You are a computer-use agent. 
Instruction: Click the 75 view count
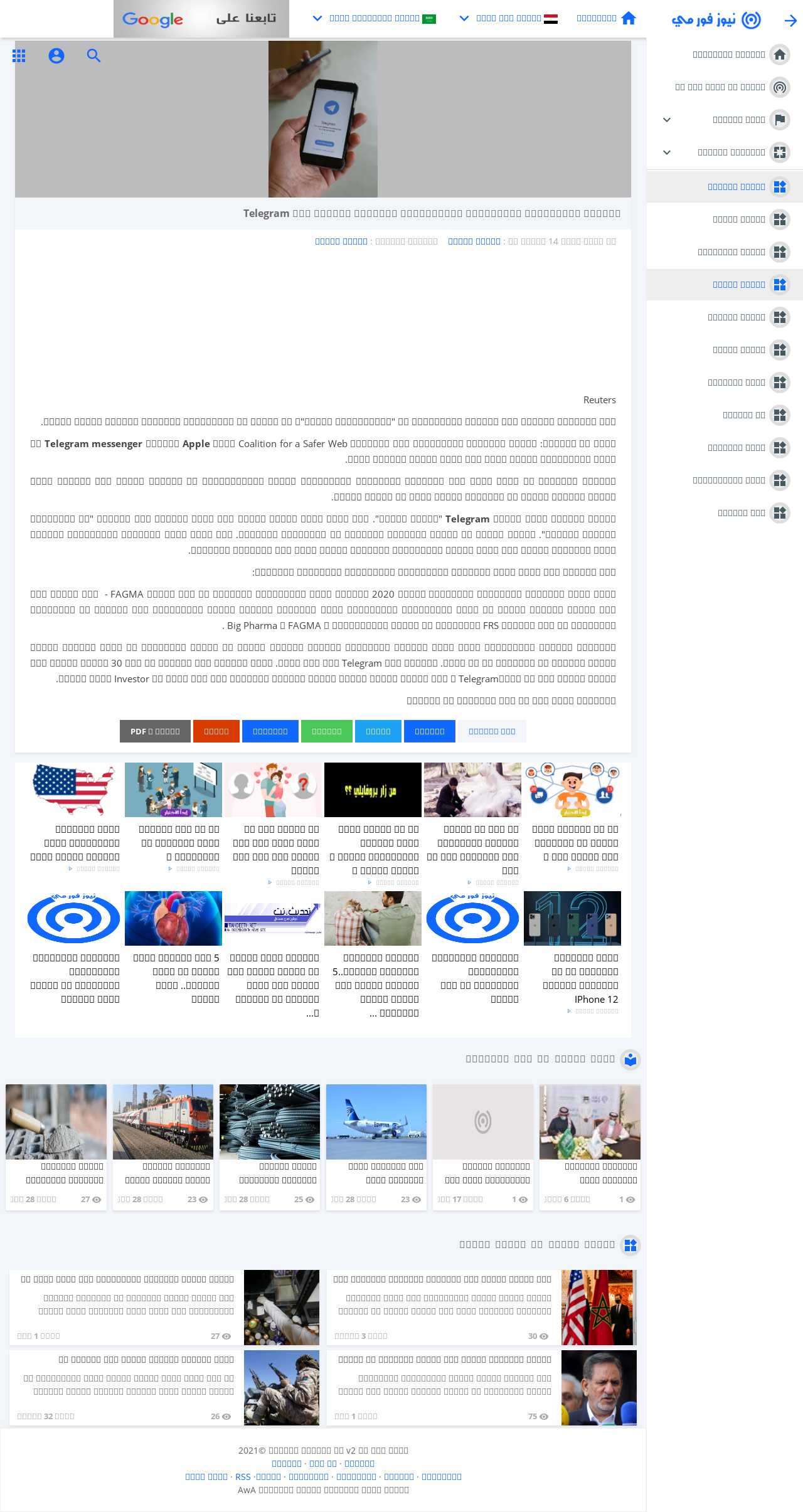coord(533,1417)
